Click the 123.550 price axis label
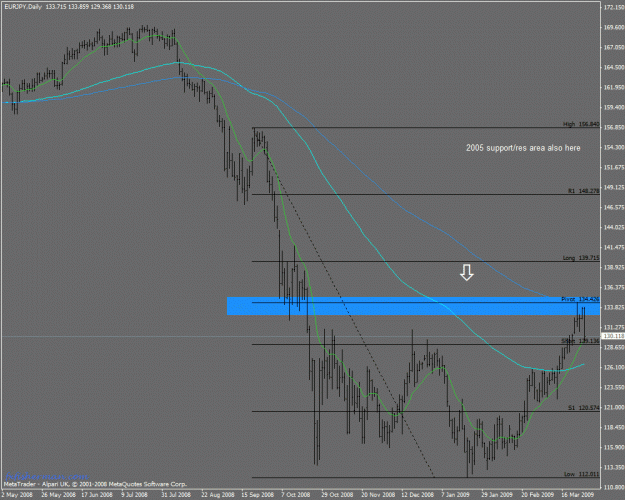Viewport: 625px width, 500px height. pyautogui.click(x=614, y=387)
